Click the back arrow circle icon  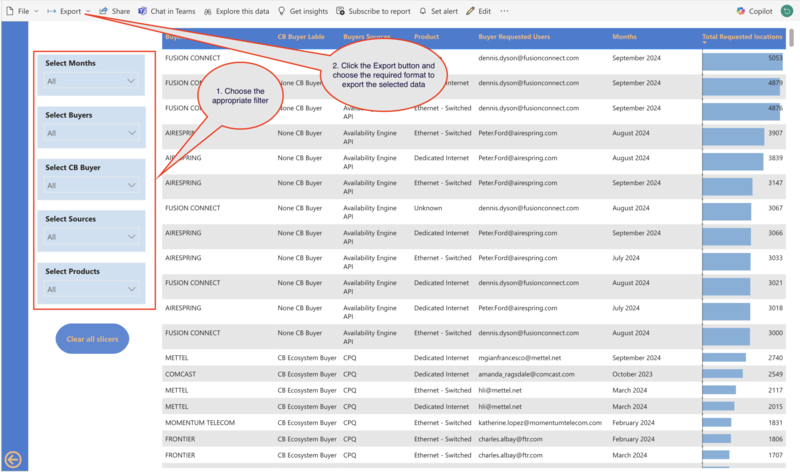[13, 460]
